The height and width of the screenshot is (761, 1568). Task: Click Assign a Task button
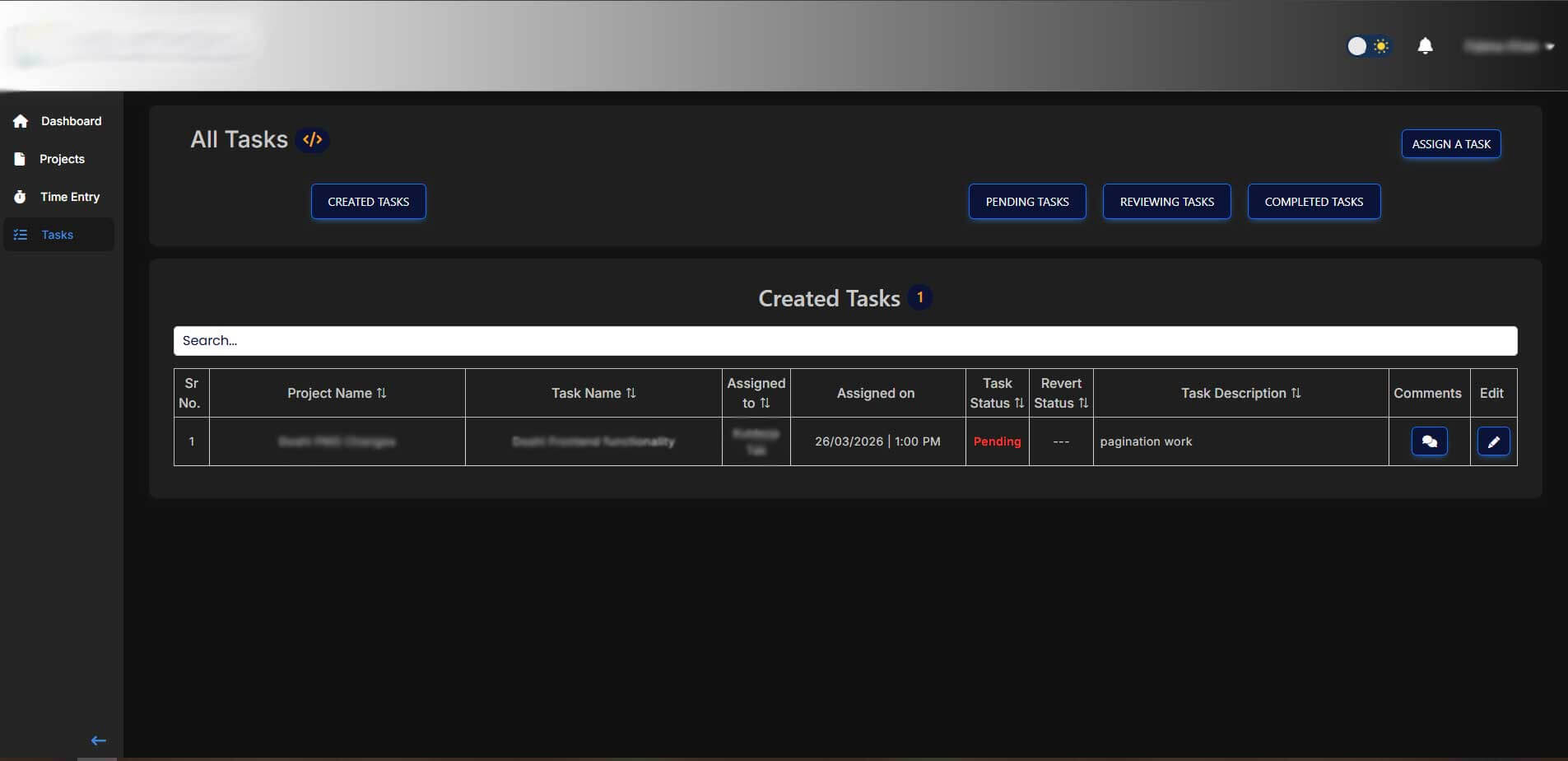pos(1451,144)
